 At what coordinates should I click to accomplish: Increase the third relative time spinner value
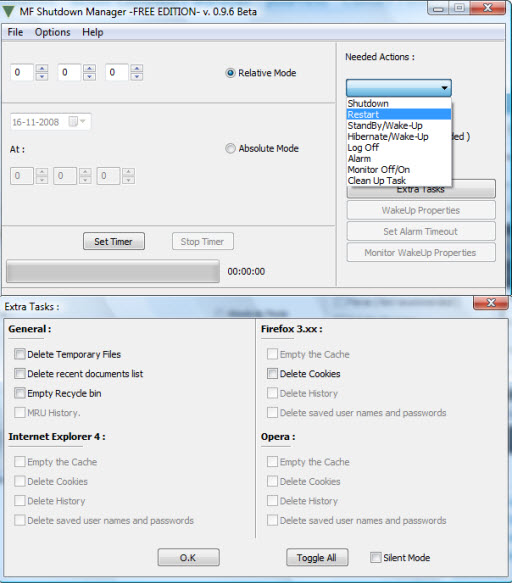[x=137, y=68]
